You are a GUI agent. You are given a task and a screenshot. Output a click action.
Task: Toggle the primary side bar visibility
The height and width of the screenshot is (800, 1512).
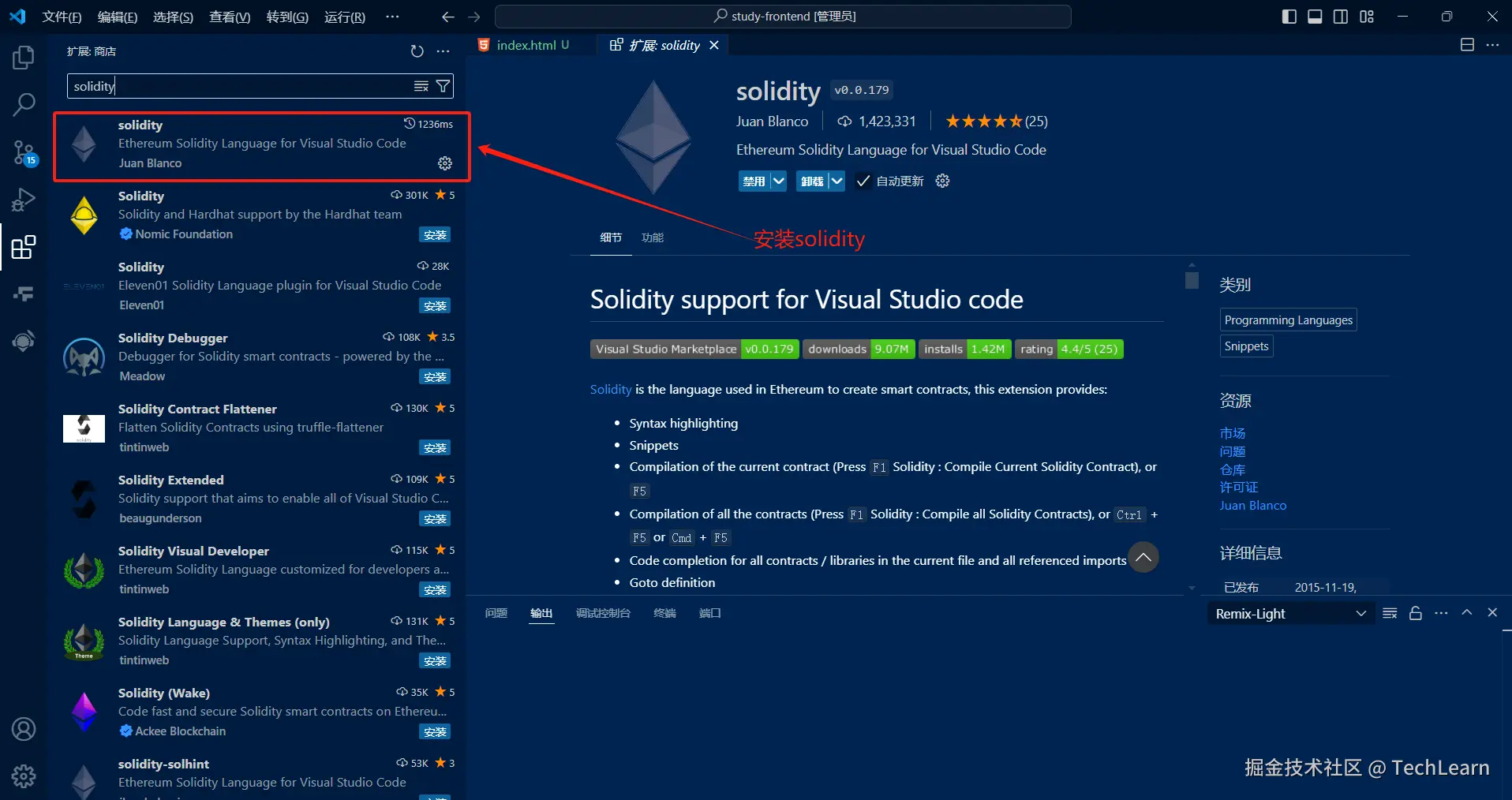1289,17
